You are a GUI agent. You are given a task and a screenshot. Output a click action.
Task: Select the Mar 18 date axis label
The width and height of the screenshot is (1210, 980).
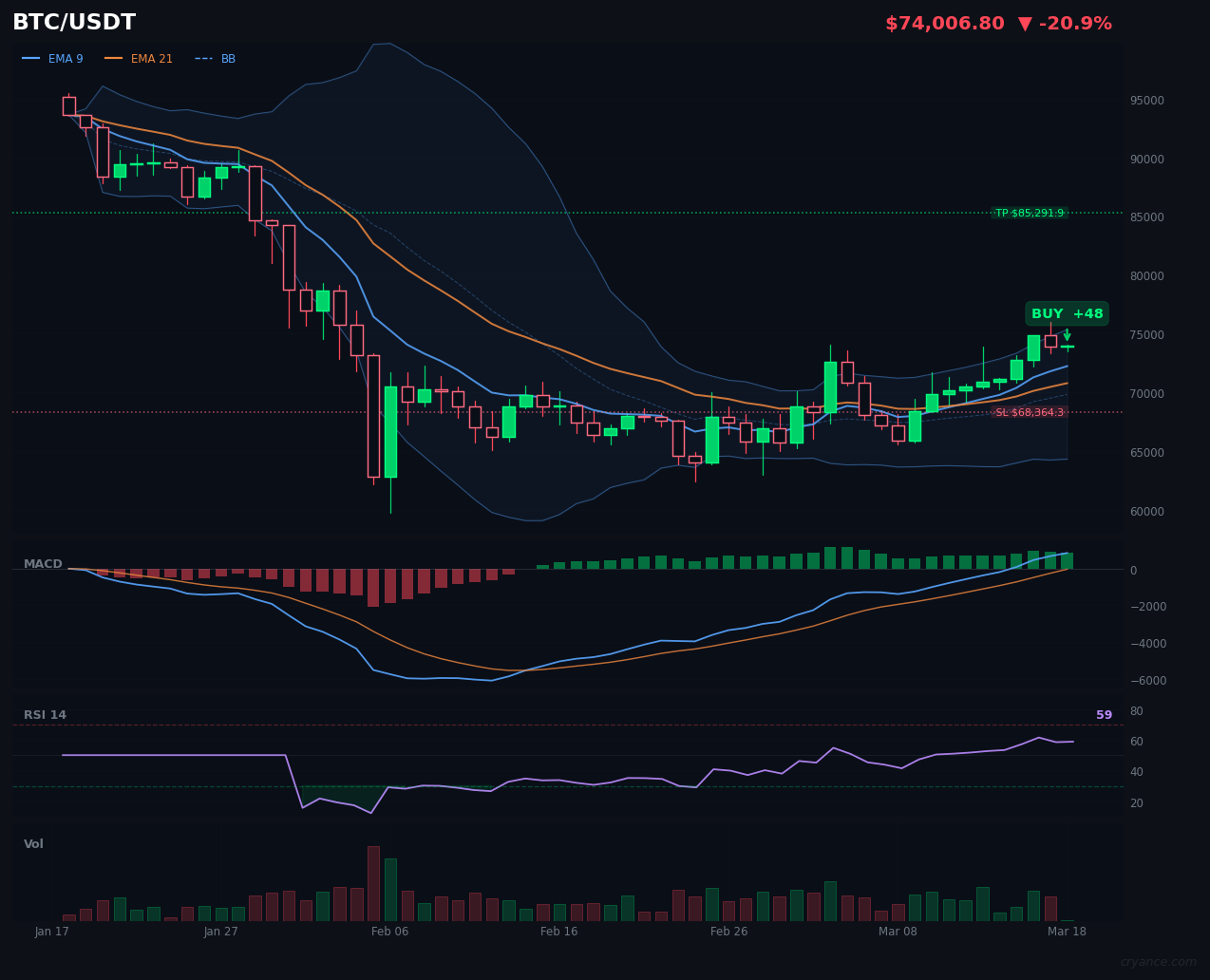(1067, 932)
